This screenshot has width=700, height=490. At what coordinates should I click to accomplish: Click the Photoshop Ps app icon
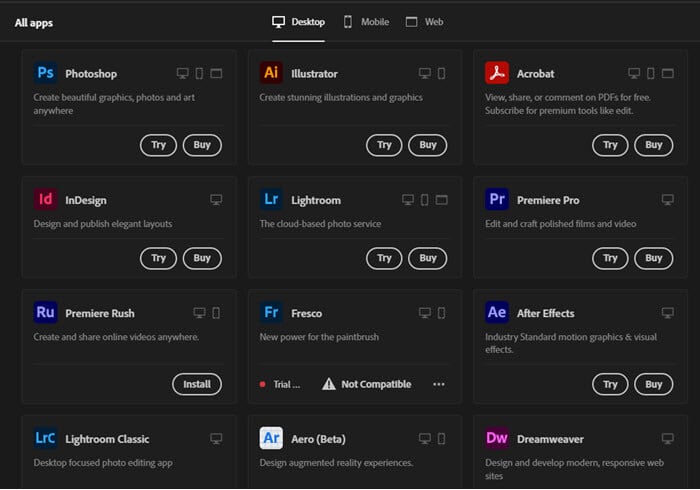point(46,73)
